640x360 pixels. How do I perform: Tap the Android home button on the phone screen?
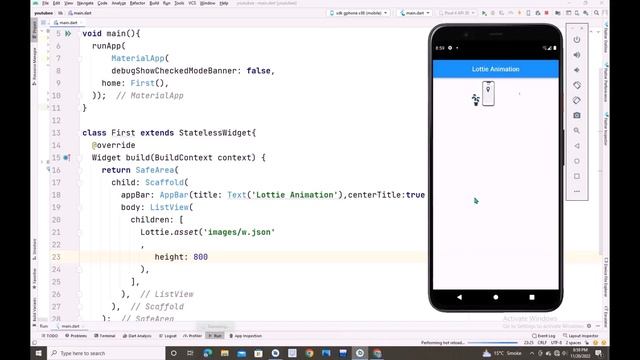[496, 297]
